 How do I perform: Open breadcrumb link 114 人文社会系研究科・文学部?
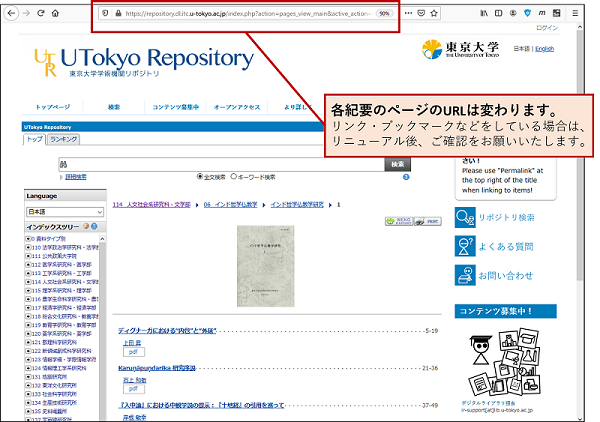[152, 205]
